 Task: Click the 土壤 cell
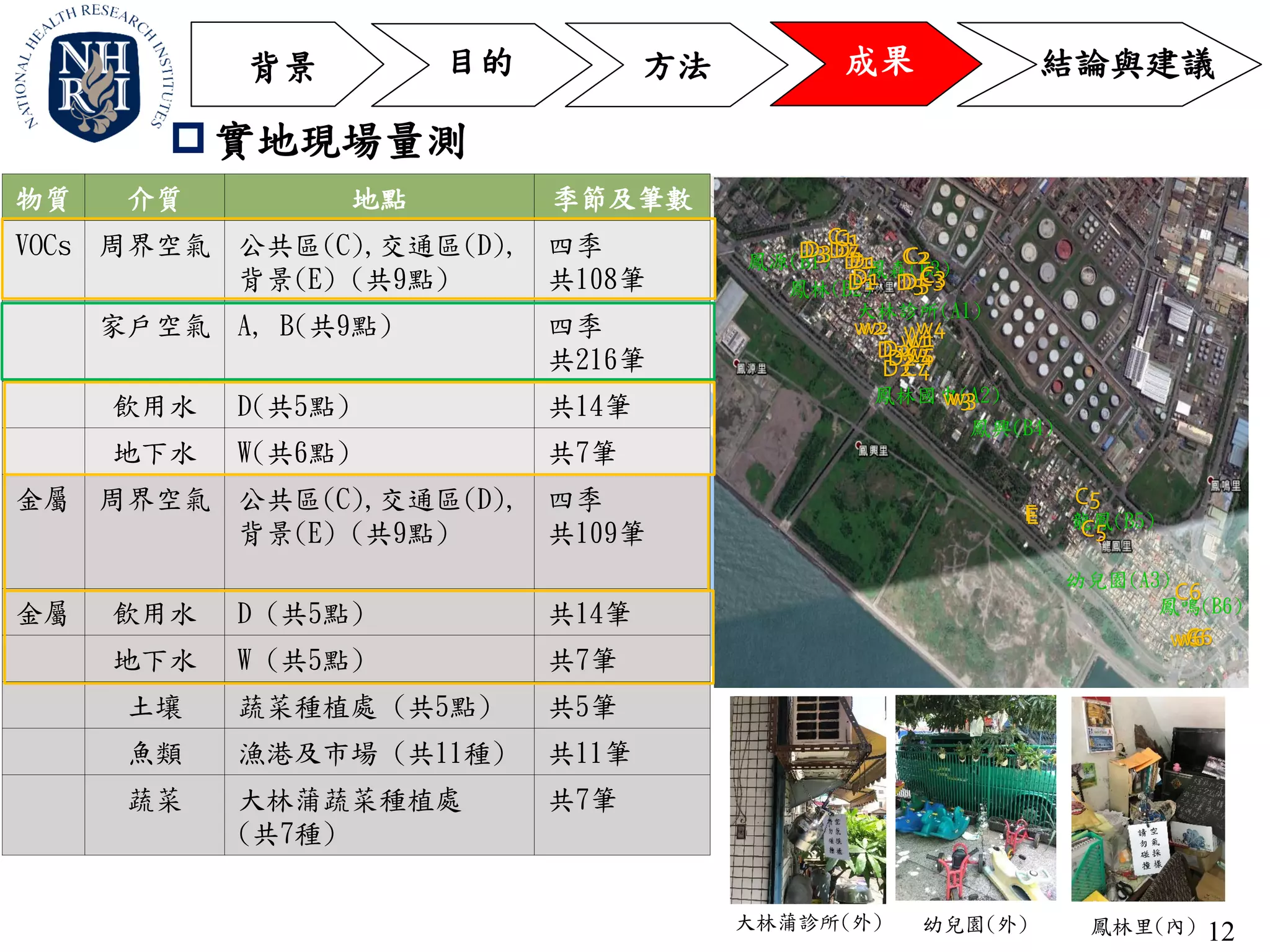pos(154,707)
